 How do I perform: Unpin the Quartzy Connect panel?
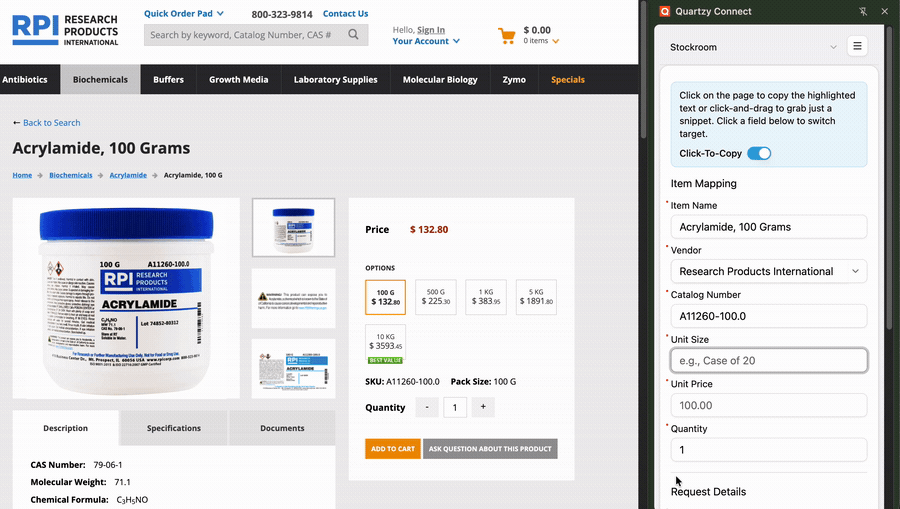(863, 11)
